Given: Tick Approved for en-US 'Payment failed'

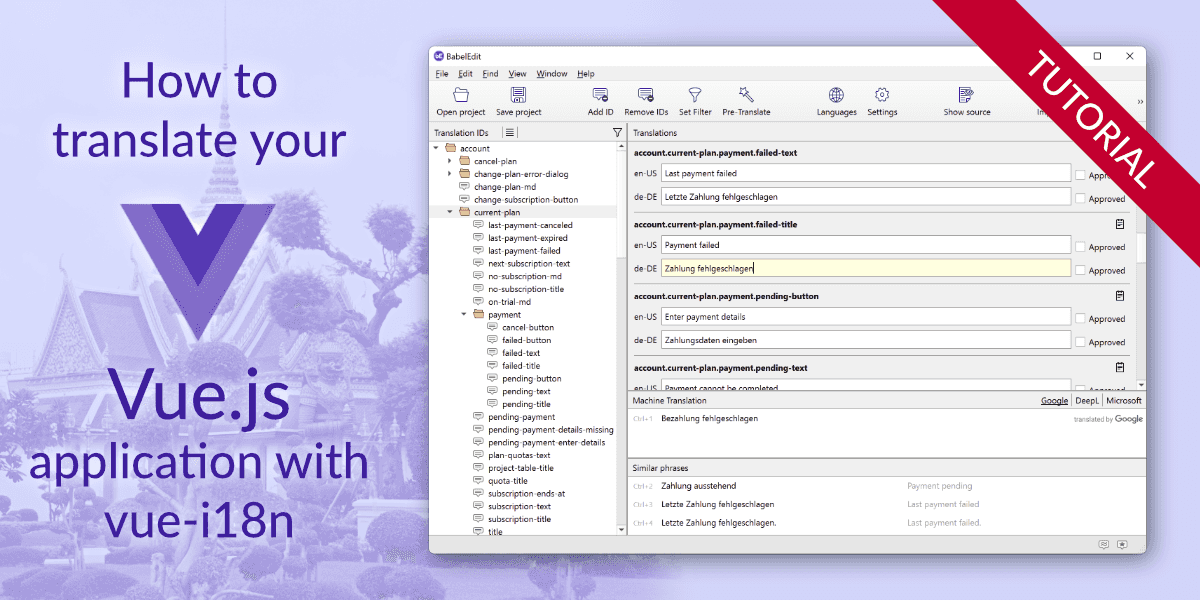Looking at the screenshot, I should (x=1080, y=246).
